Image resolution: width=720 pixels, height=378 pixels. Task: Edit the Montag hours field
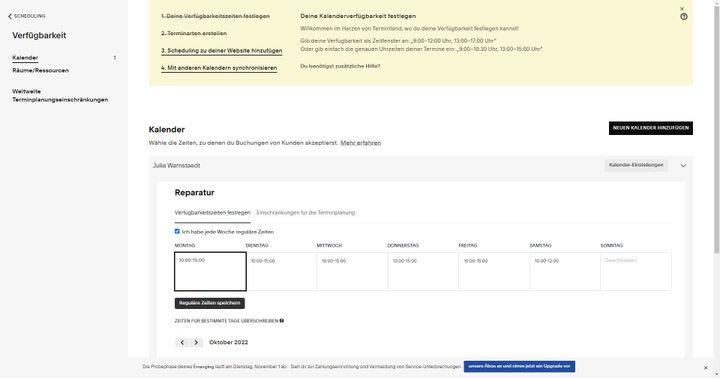coord(210,271)
